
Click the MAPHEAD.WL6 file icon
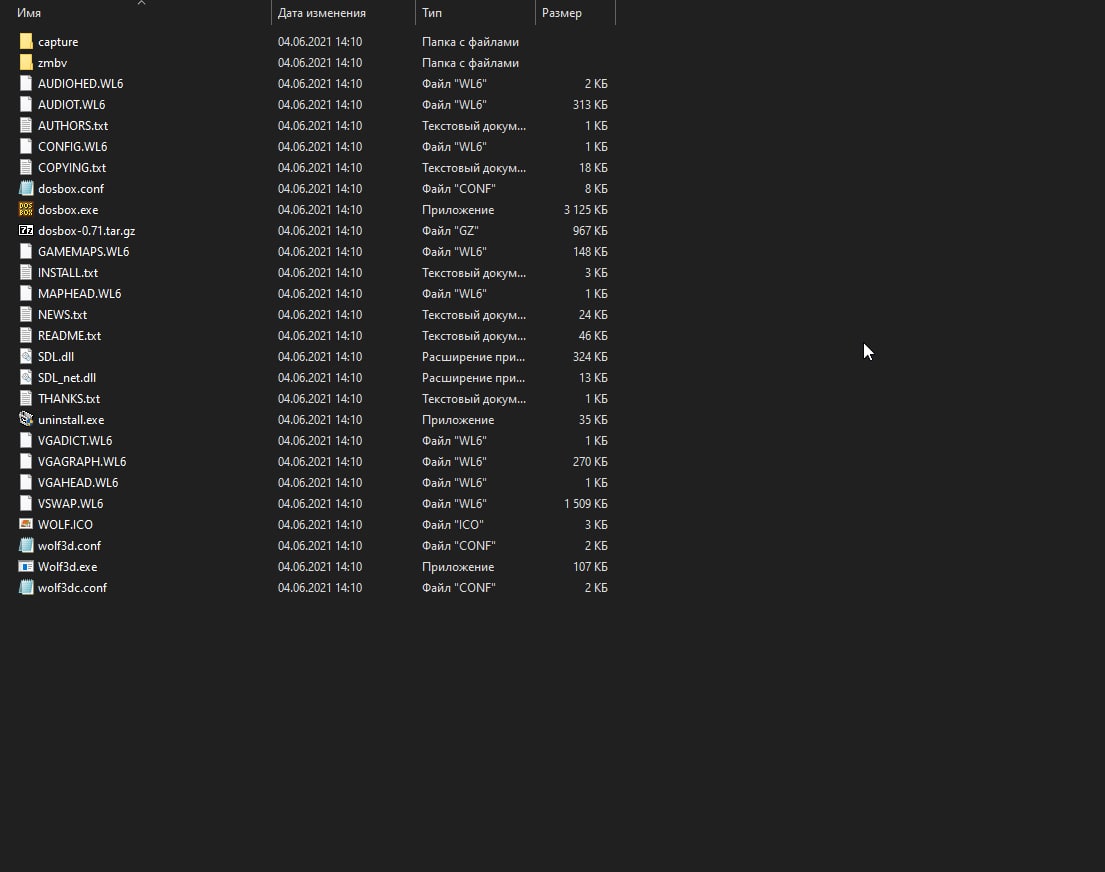(x=26, y=293)
